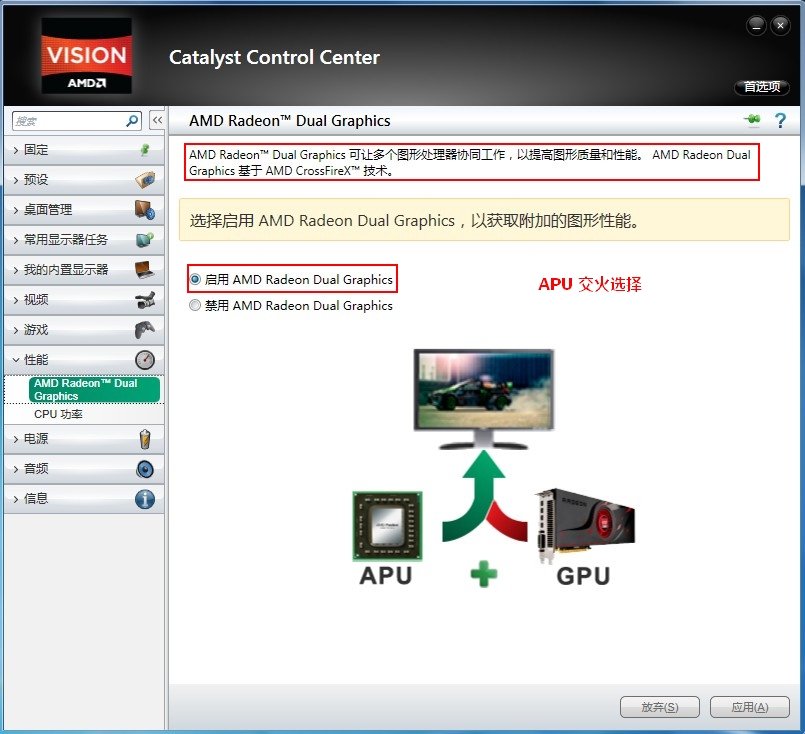Click the 预设 presets icon
Screen dimensions: 805x734
pos(145,180)
